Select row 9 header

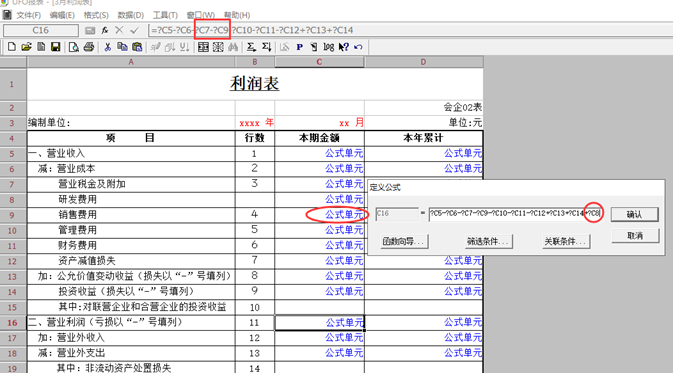click(12, 215)
